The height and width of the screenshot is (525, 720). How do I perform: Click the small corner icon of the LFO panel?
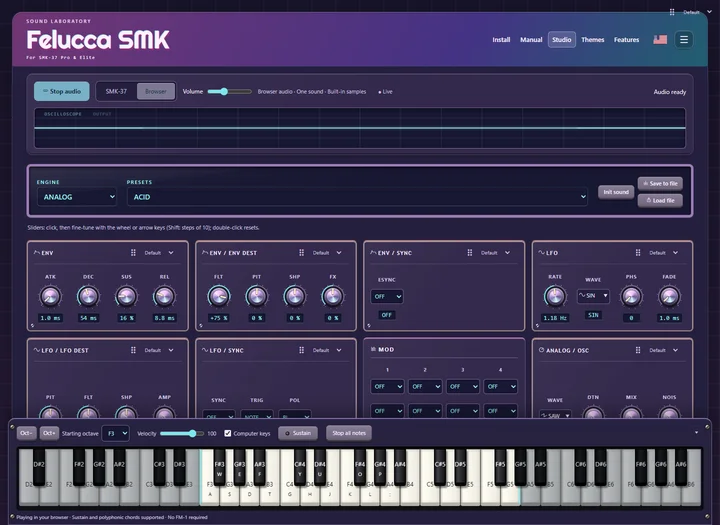coord(537,325)
